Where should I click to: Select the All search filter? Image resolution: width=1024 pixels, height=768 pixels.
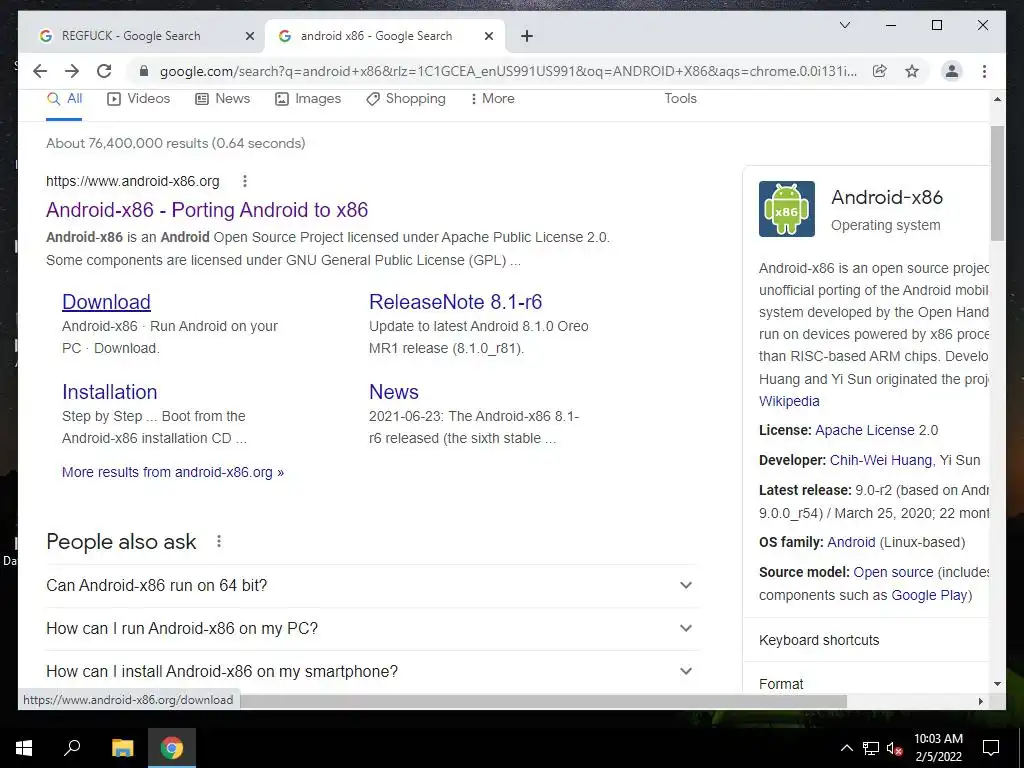pos(64,99)
